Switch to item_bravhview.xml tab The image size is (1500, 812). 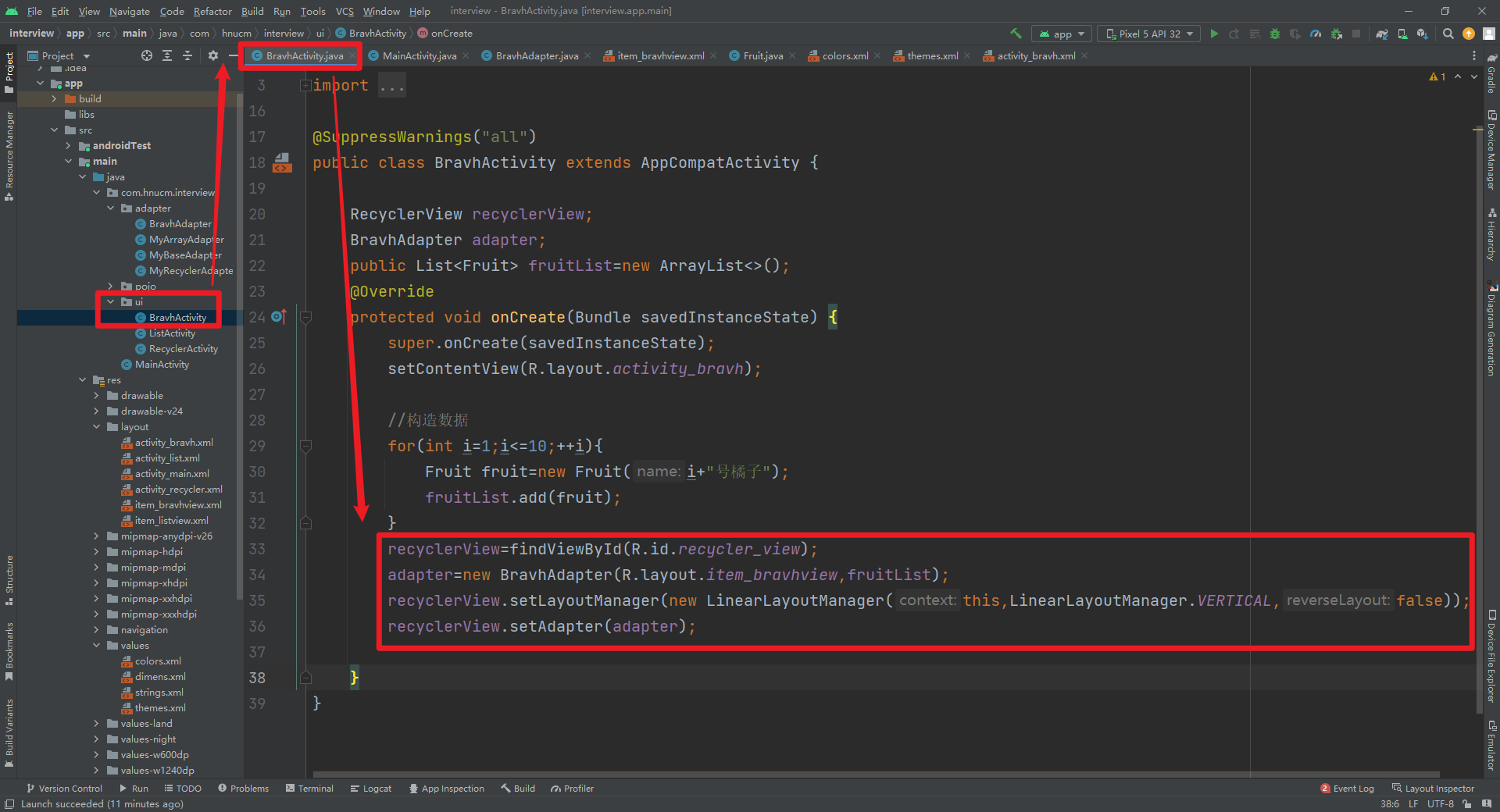(x=661, y=55)
